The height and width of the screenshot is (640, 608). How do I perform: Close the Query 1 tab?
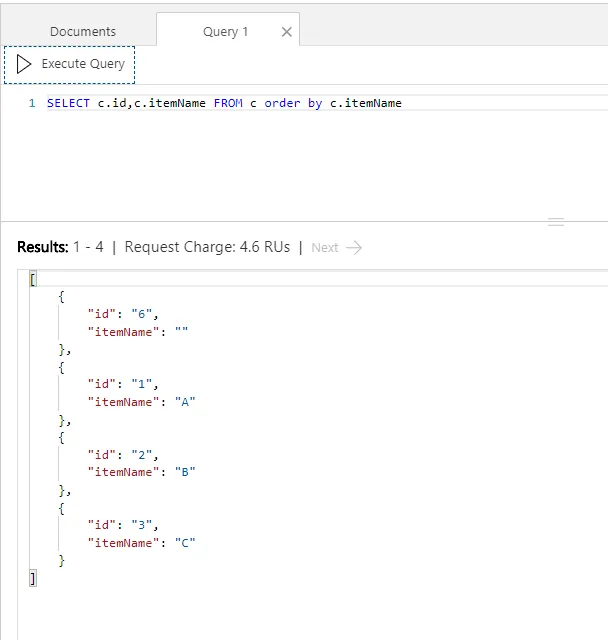click(287, 32)
